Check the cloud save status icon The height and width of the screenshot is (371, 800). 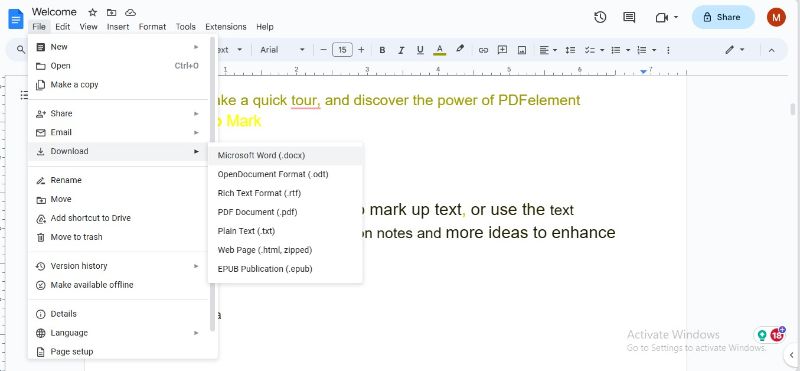click(131, 12)
